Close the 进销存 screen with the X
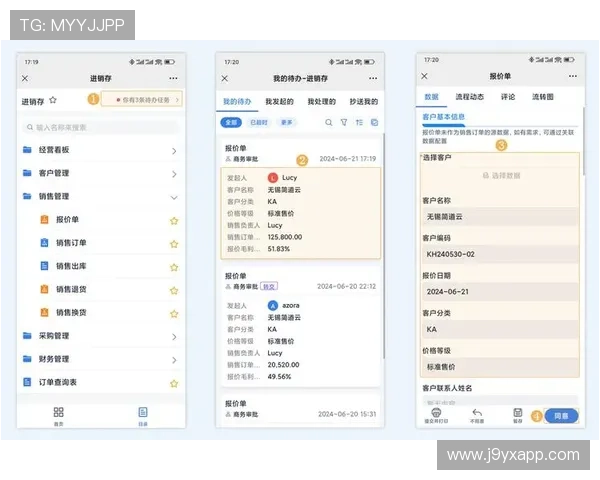Image resolution: width=600 pixels, height=480 pixels. (x=25, y=78)
